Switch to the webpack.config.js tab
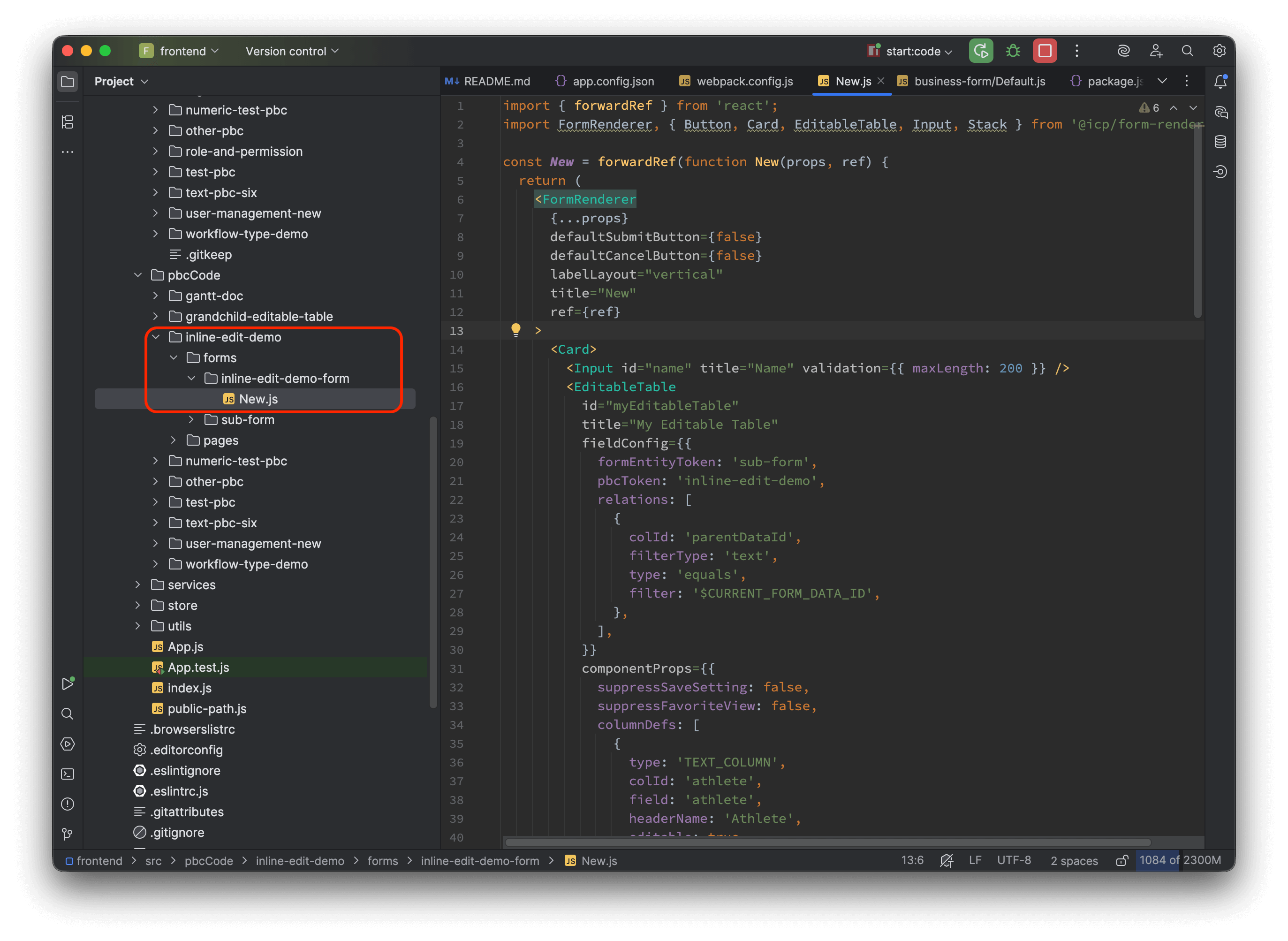 pyautogui.click(x=735, y=82)
